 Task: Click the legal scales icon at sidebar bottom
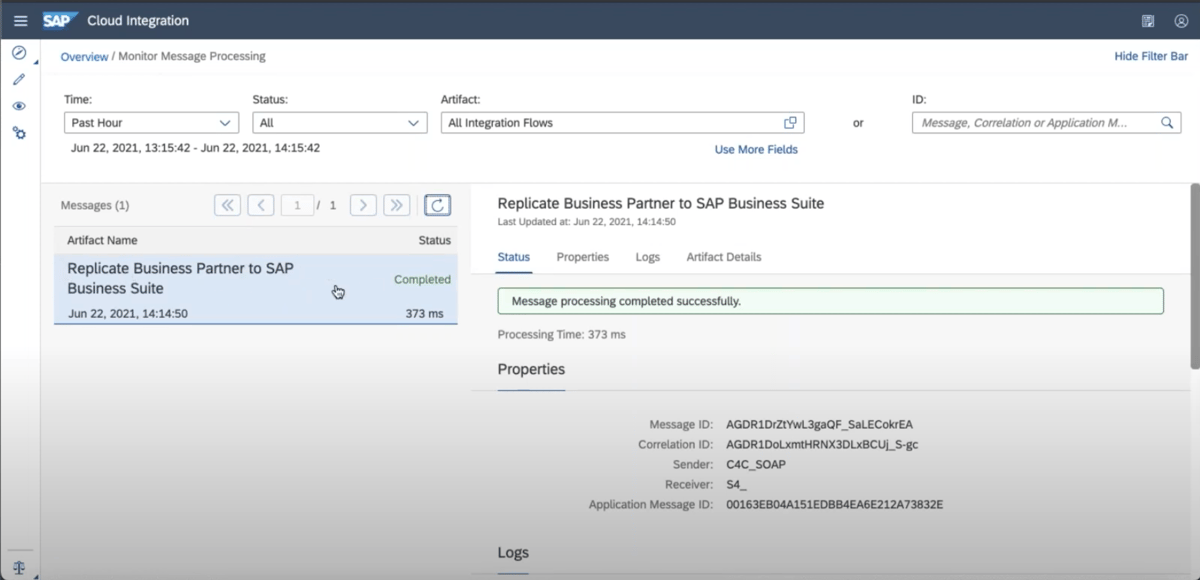pos(19,566)
